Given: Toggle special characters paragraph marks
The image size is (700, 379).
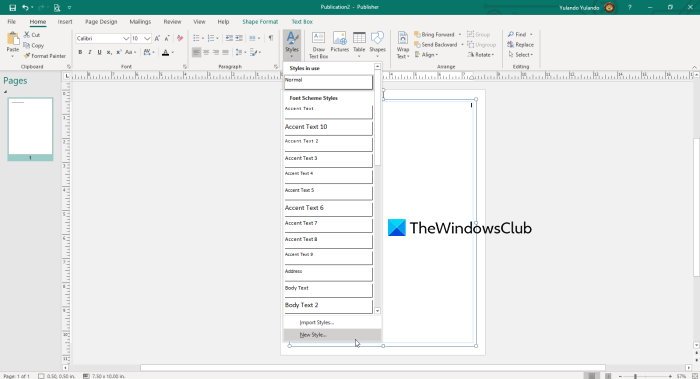Looking at the screenshot, I should 271,38.
